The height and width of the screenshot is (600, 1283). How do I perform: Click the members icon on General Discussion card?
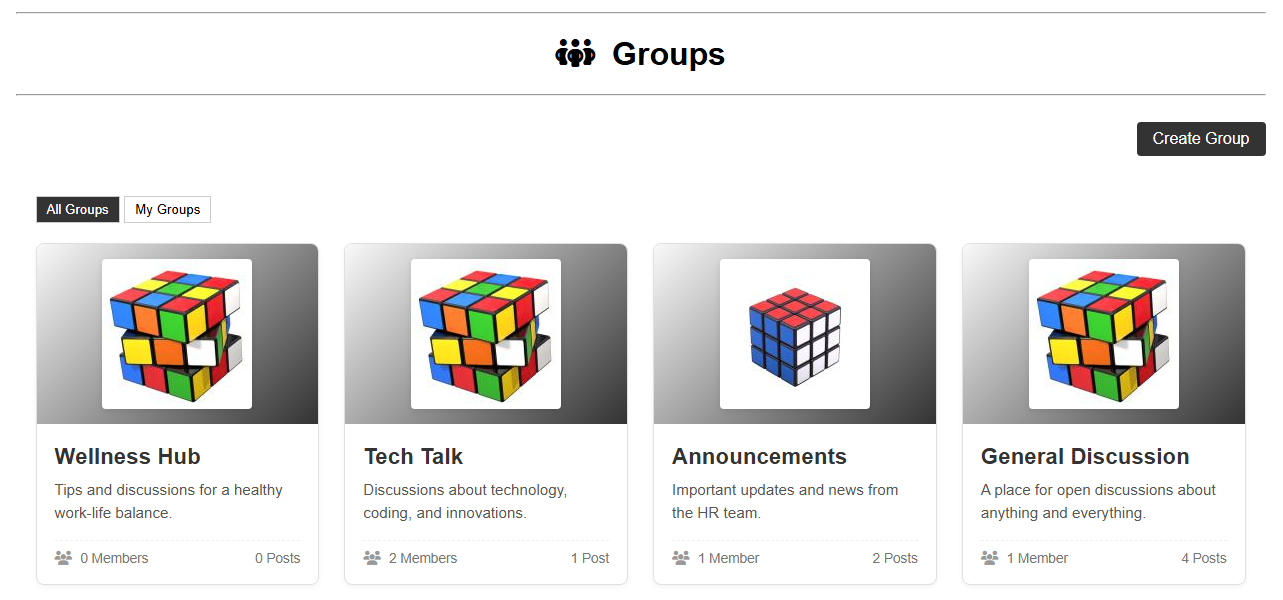click(x=990, y=558)
